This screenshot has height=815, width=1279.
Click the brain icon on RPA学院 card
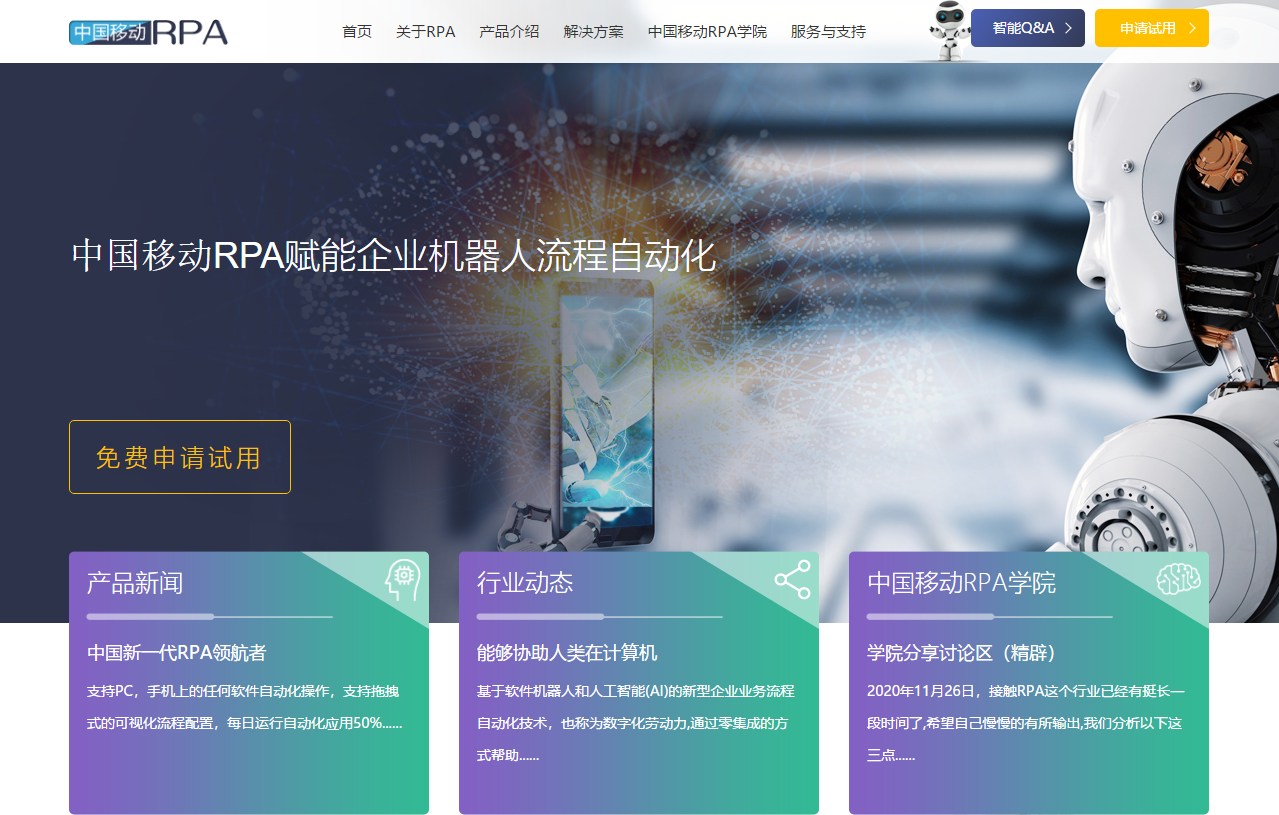click(x=1178, y=580)
